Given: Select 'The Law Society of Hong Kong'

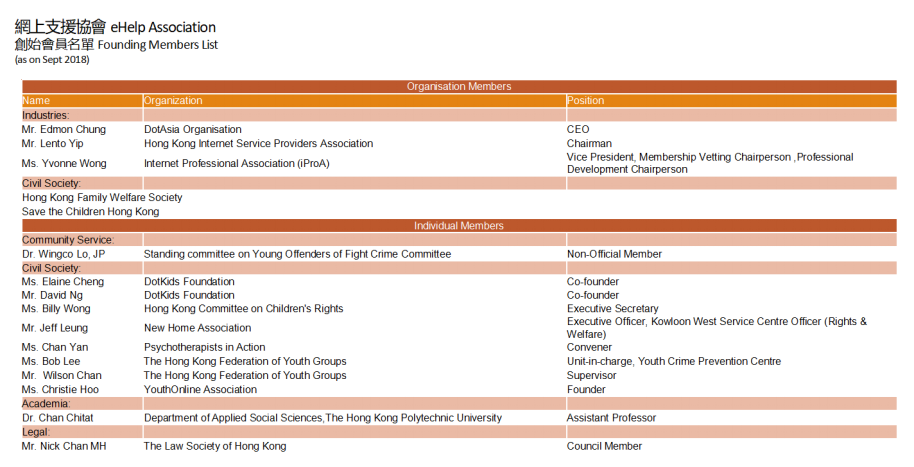Looking at the screenshot, I should pos(215,446).
